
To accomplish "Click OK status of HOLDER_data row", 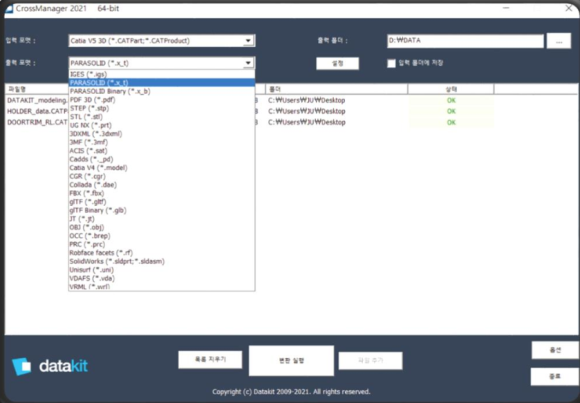I will point(451,111).
